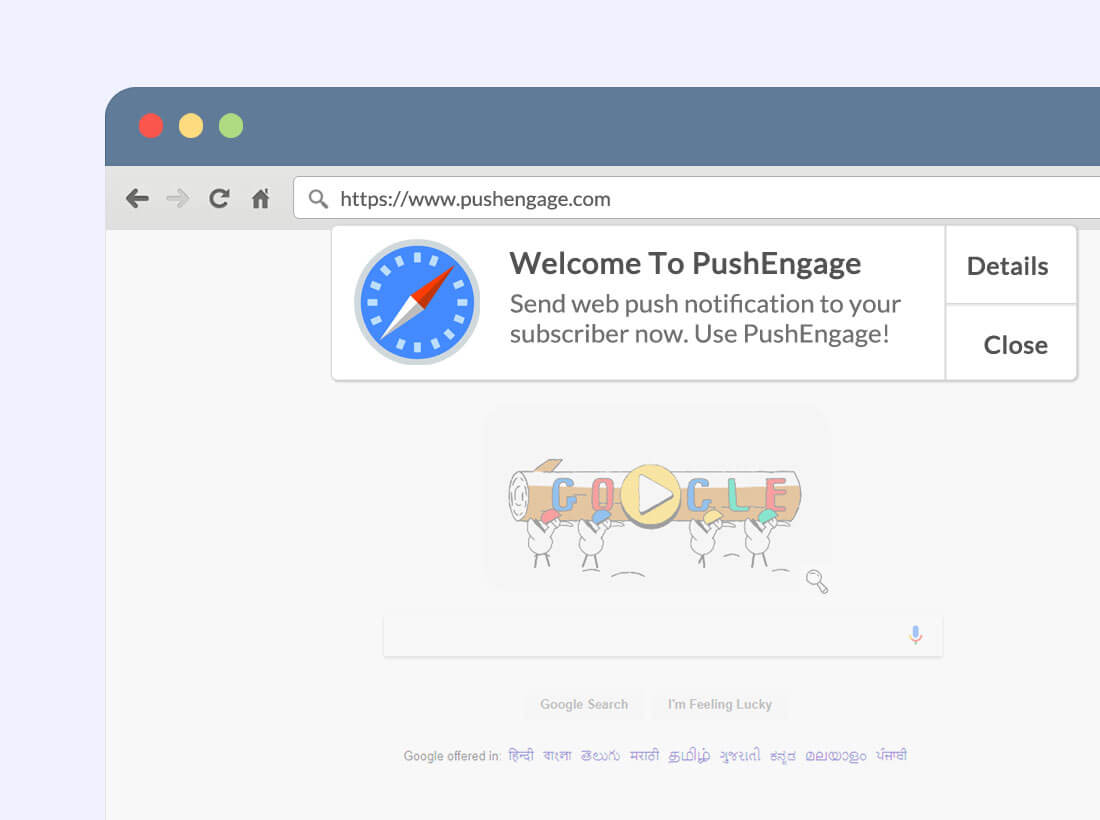Open Google in தமிழ்

tap(688, 755)
